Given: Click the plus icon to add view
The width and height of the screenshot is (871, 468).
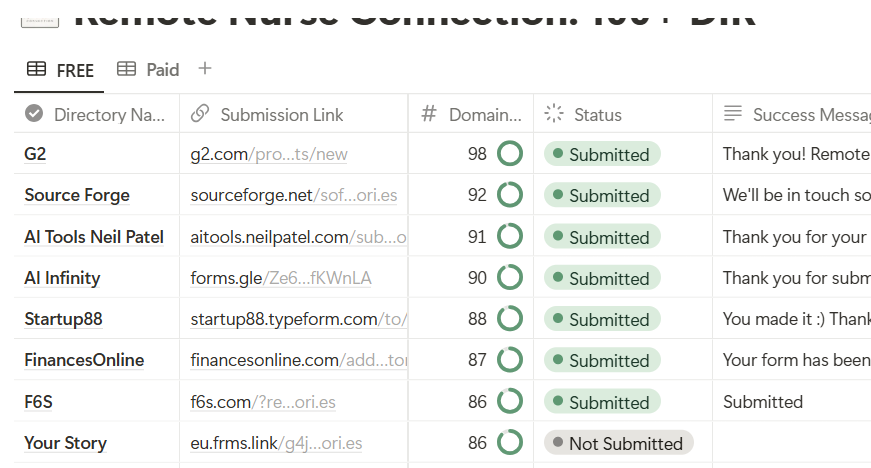Looking at the screenshot, I should coord(205,69).
